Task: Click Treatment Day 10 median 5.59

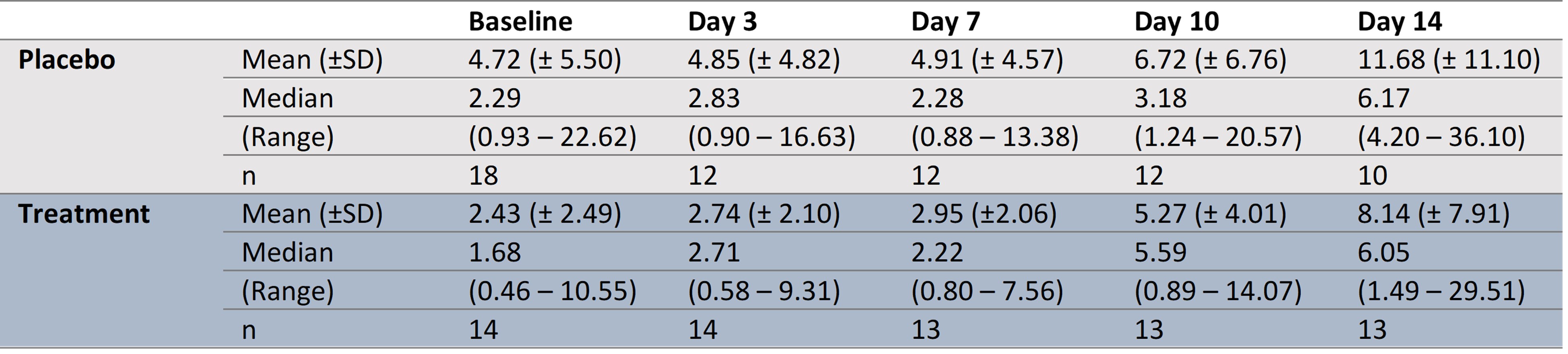Action: [x=1160, y=252]
